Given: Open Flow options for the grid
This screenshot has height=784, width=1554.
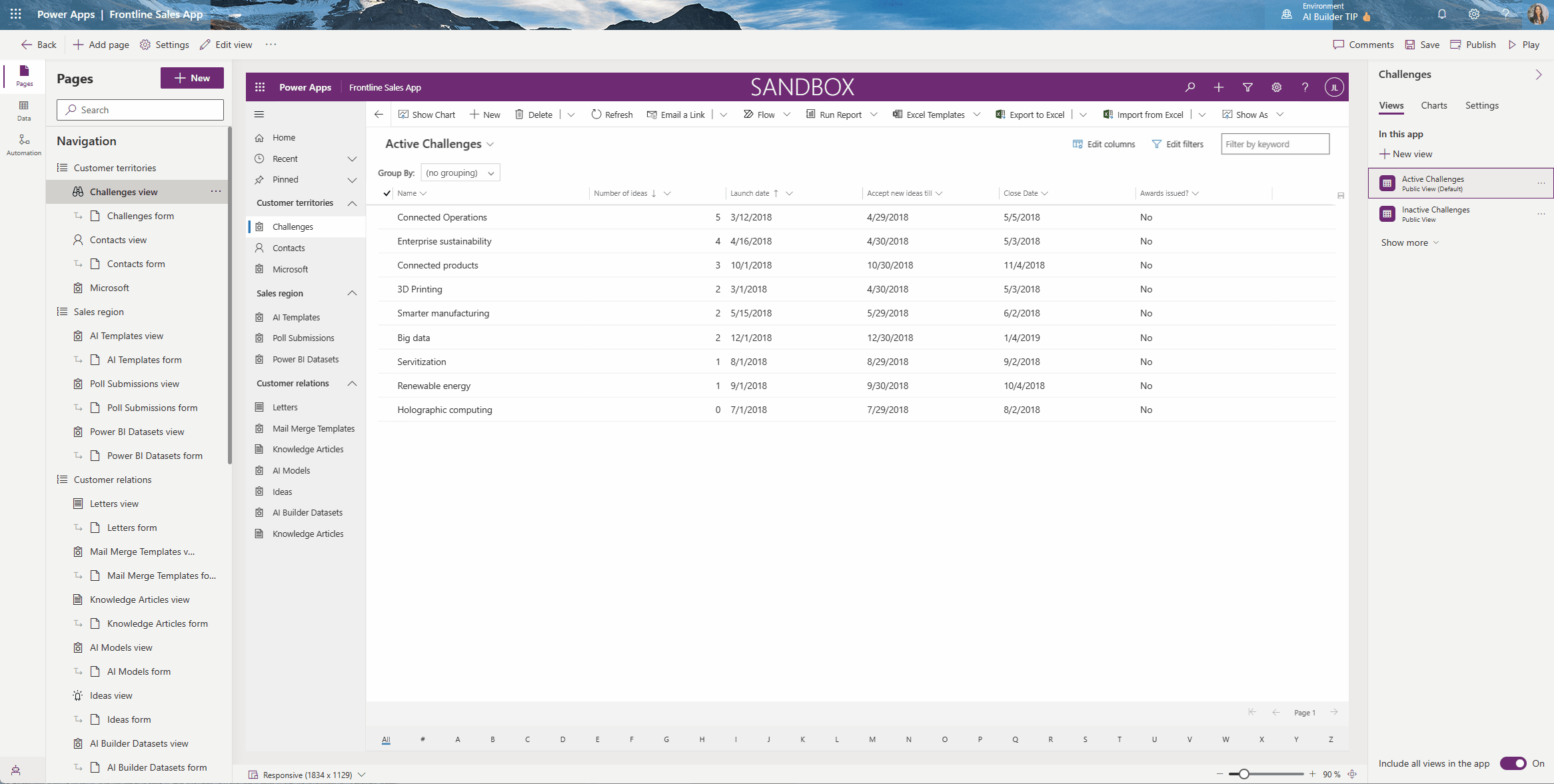Looking at the screenshot, I should click(765, 114).
